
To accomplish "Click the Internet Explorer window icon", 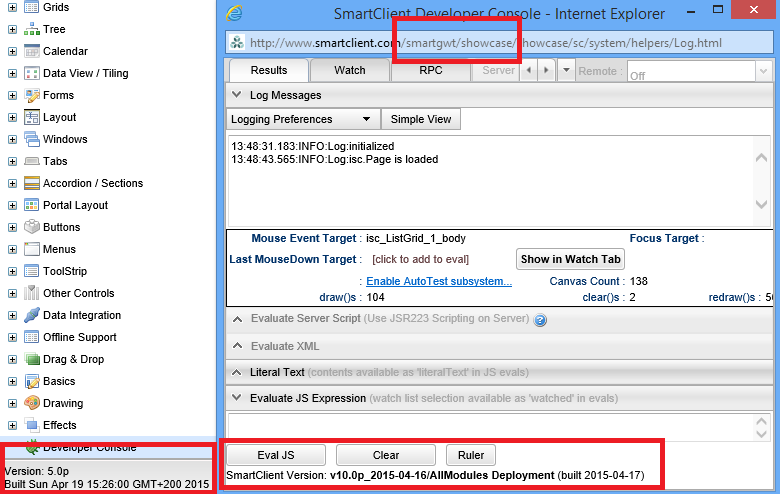I will pyautogui.click(x=234, y=13).
